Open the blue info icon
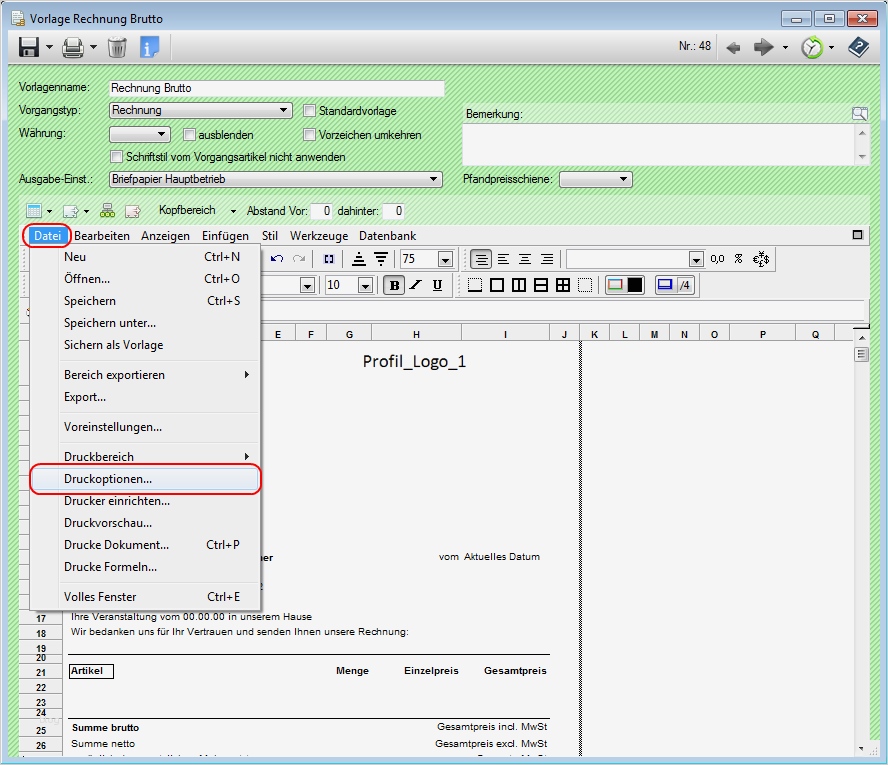Screen dimensions: 888x765 click(149, 47)
